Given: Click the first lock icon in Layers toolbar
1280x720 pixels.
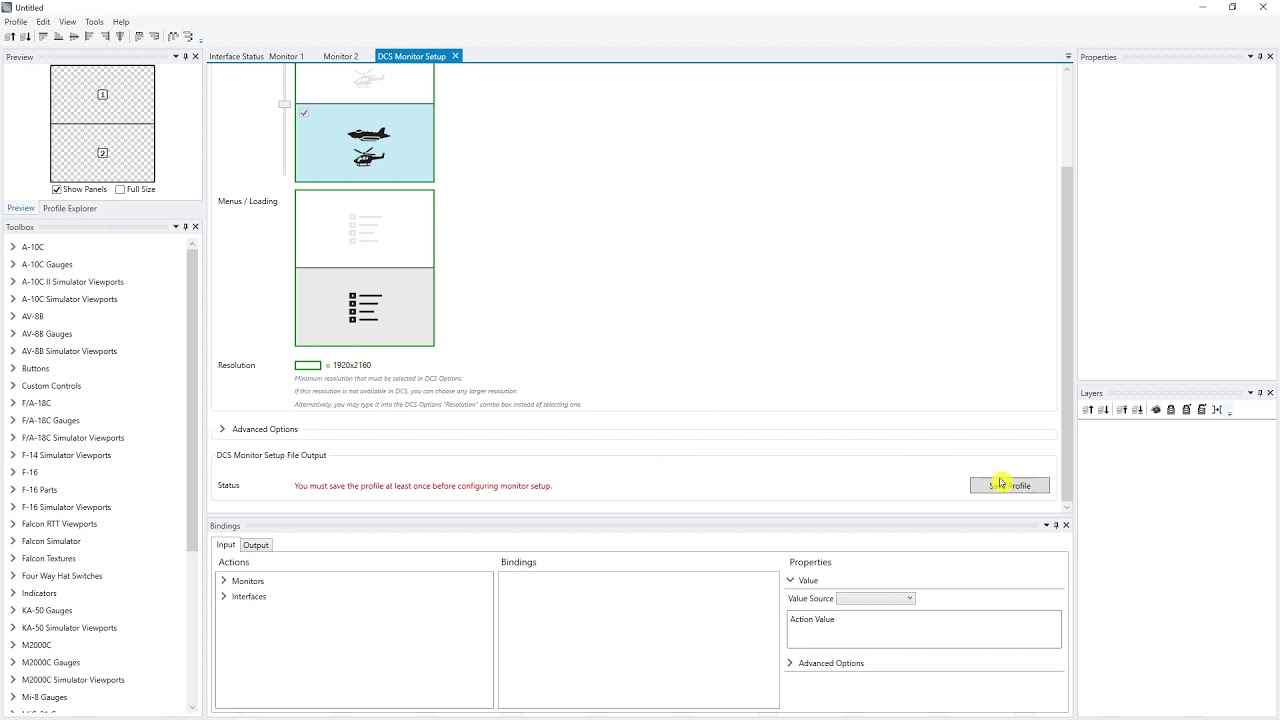Looking at the screenshot, I should tap(1171, 410).
